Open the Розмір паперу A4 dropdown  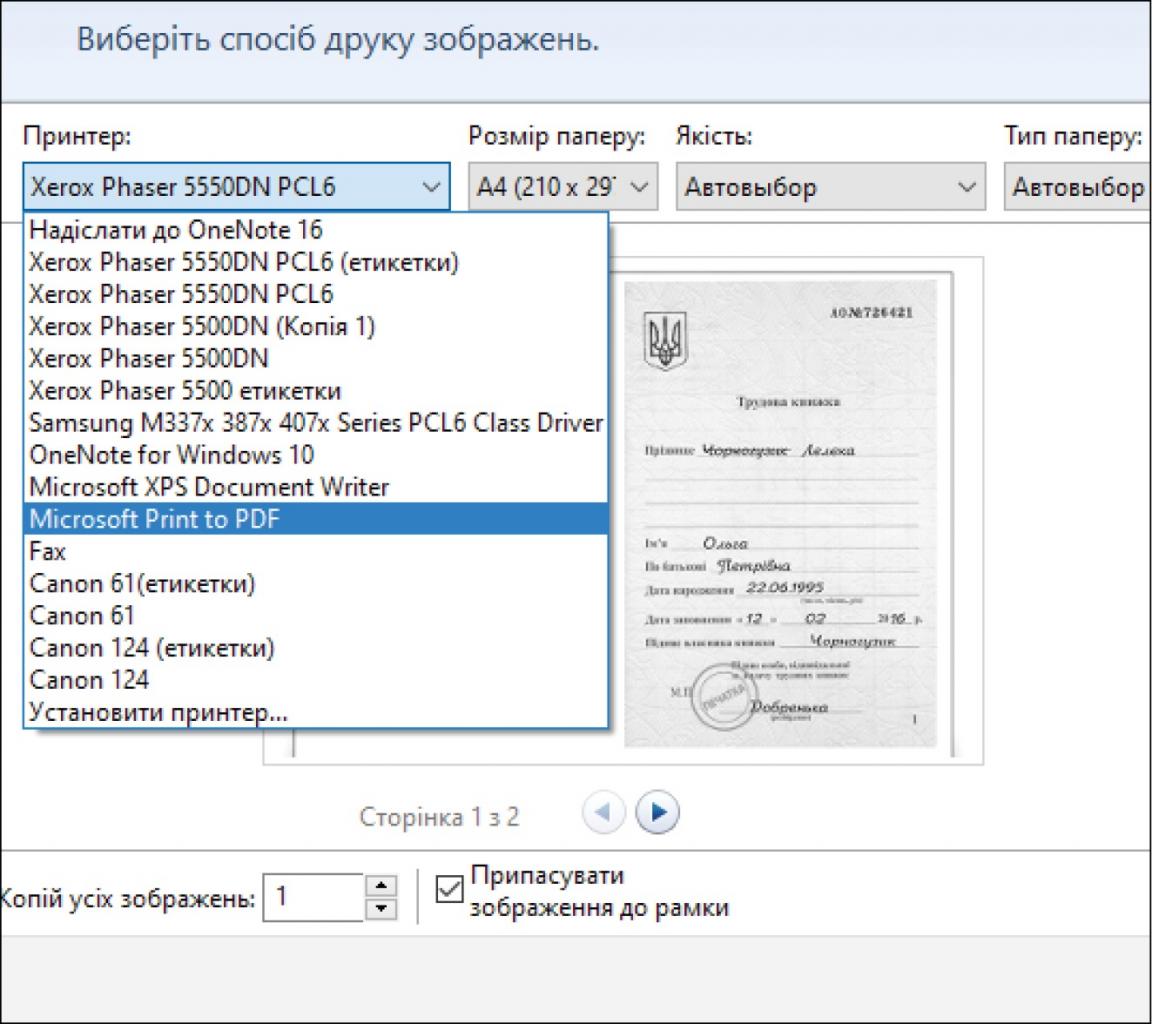pyautogui.click(x=563, y=187)
